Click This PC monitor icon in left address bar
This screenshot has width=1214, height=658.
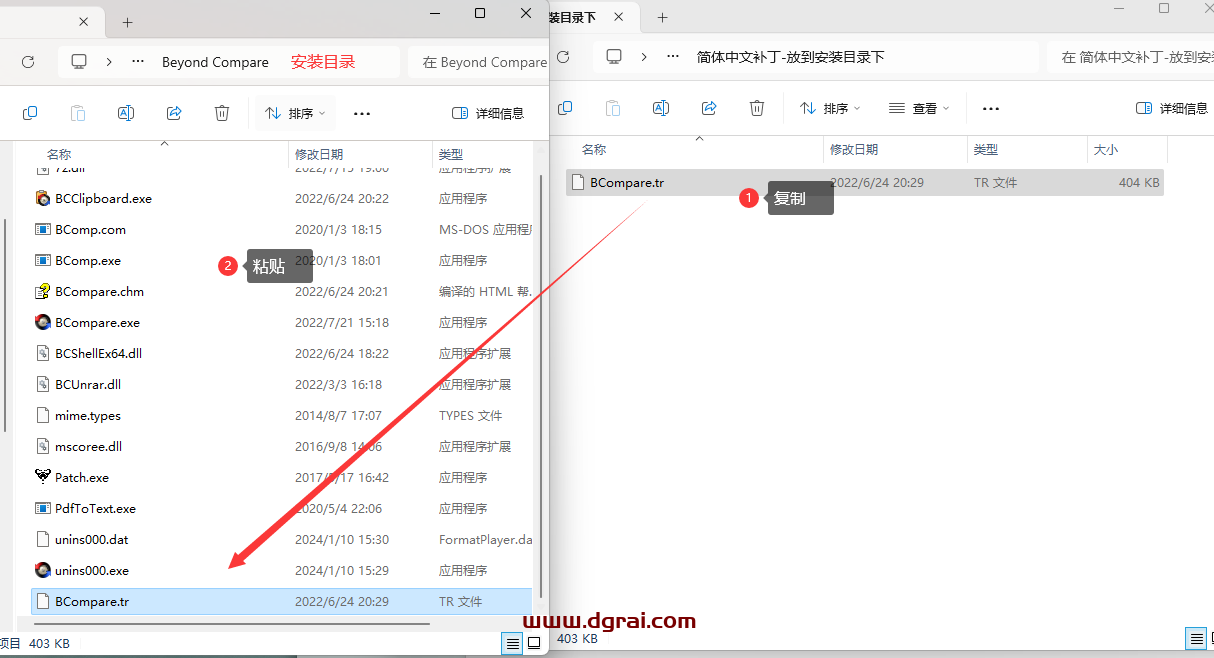(79, 62)
